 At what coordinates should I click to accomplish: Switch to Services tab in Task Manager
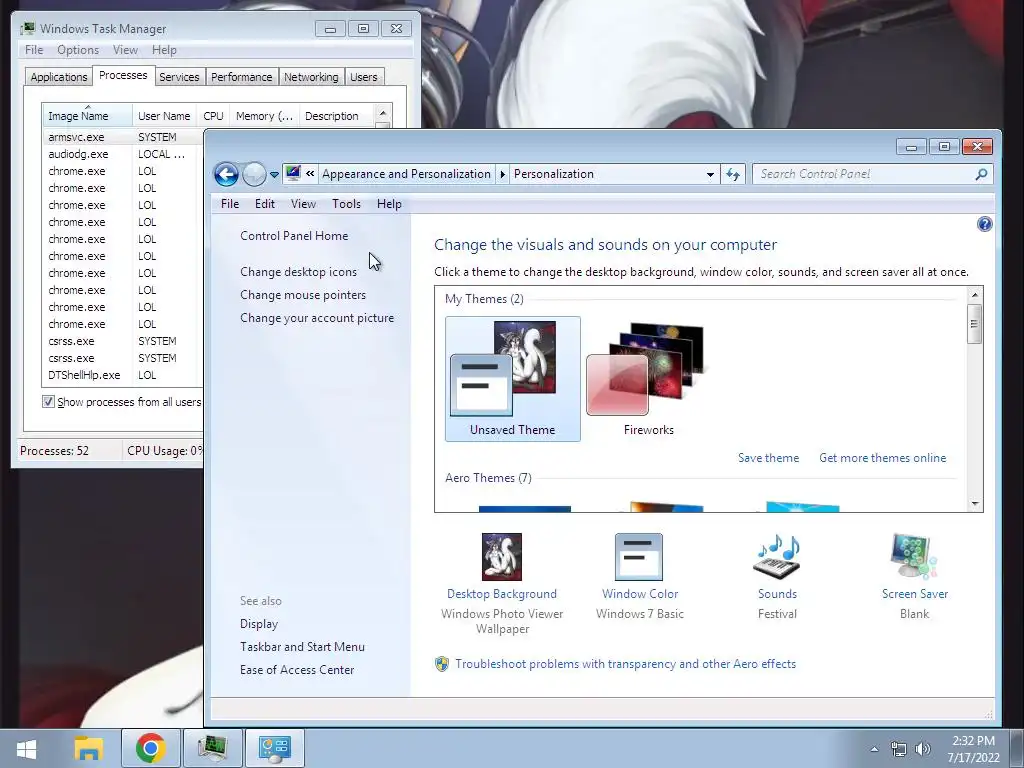179,77
